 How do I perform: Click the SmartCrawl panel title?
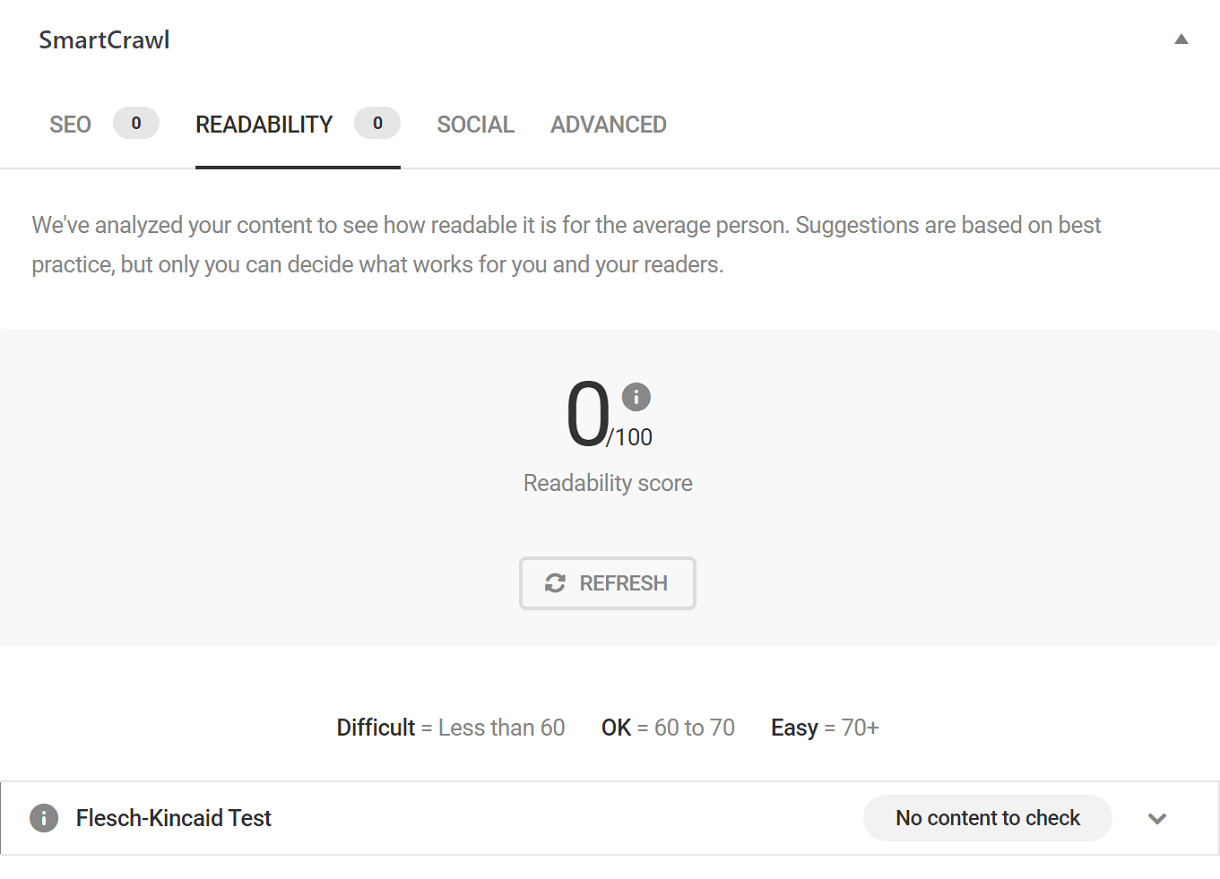pos(104,40)
